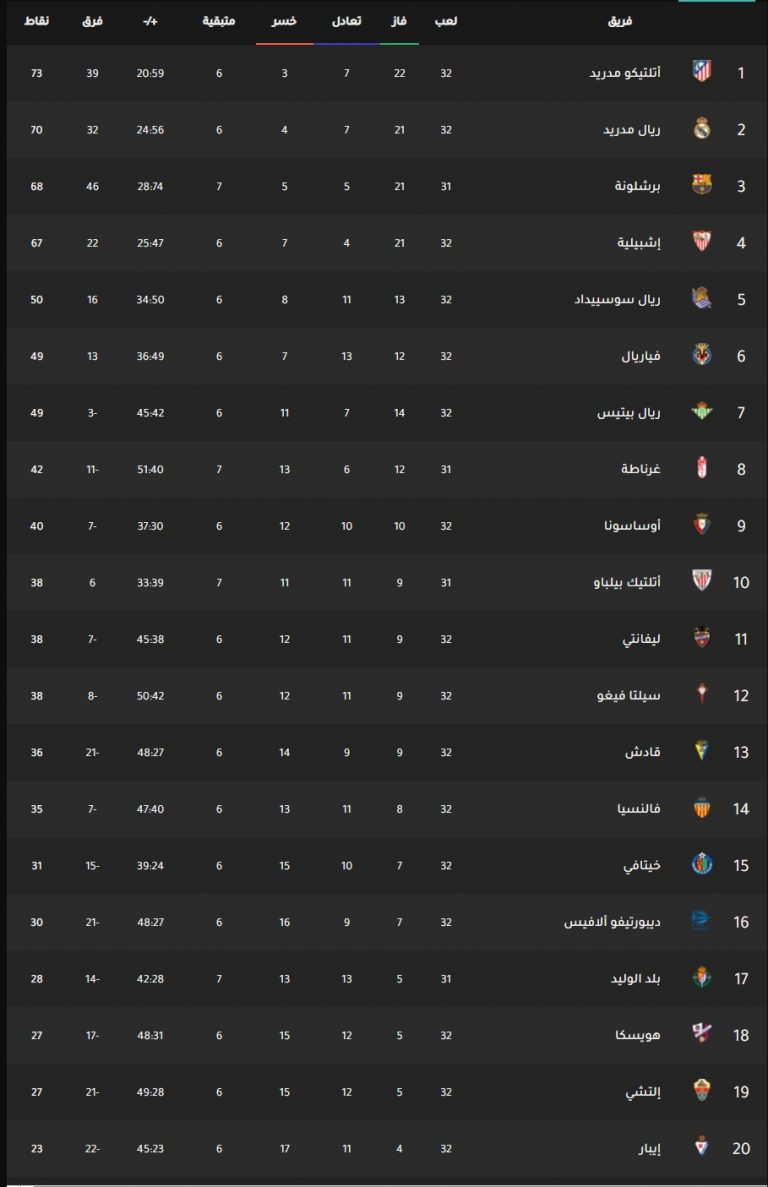Click the Barcelona club crest
This screenshot has width=768, height=1187.
pos(701,185)
